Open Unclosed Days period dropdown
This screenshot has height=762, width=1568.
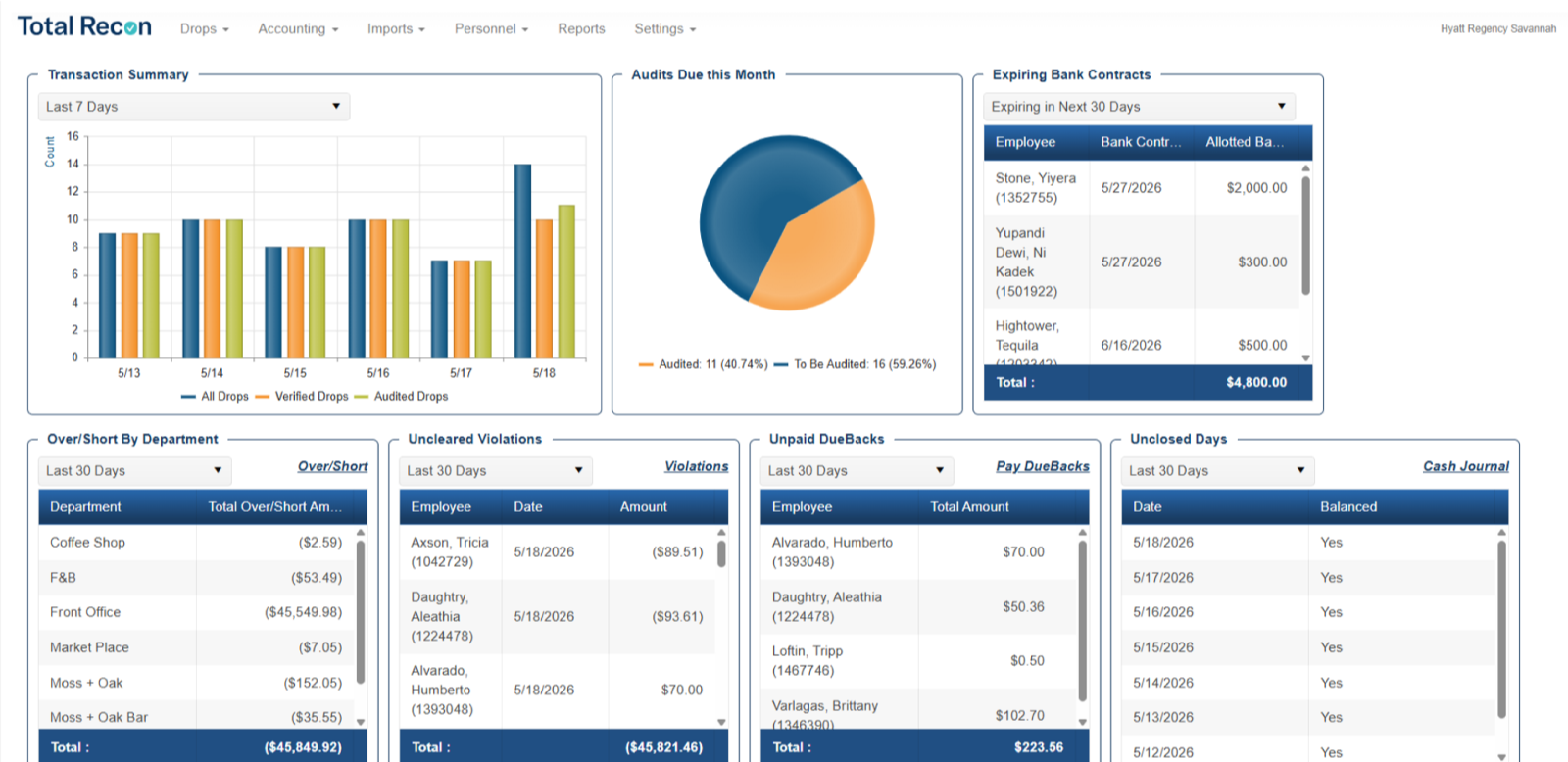(1217, 471)
